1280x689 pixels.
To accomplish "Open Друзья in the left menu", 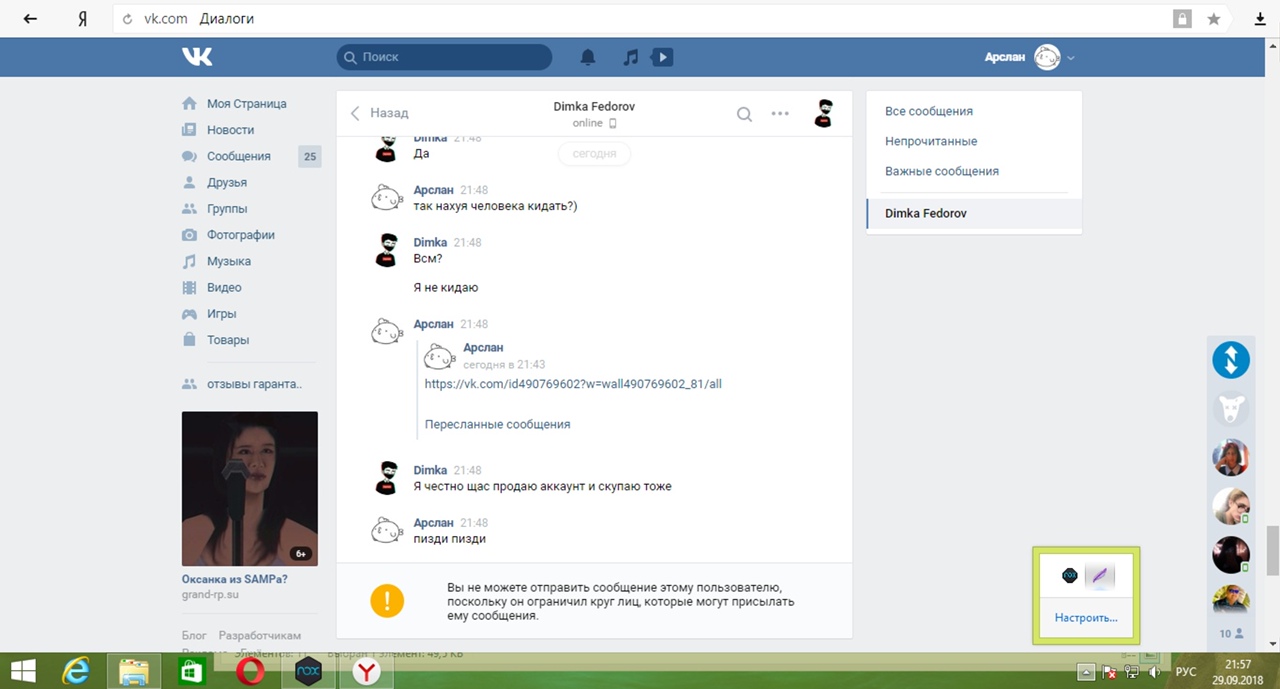I will tap(226, 182).
